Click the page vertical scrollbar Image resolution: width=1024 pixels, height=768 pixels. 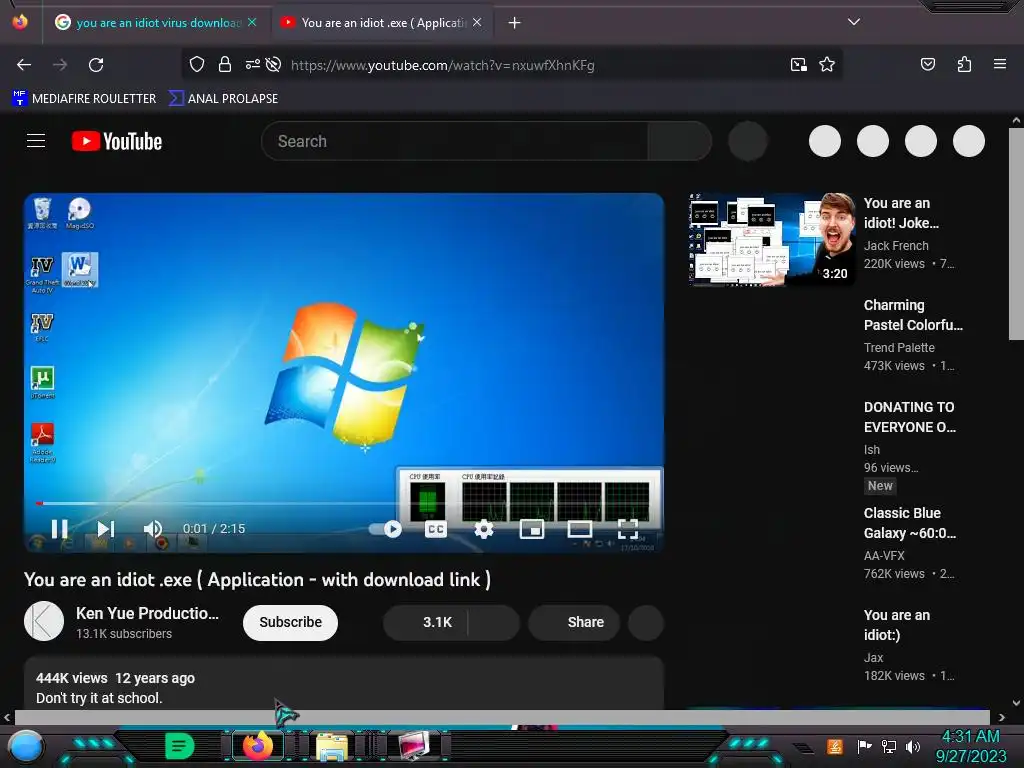click(x=1016, y=234)
